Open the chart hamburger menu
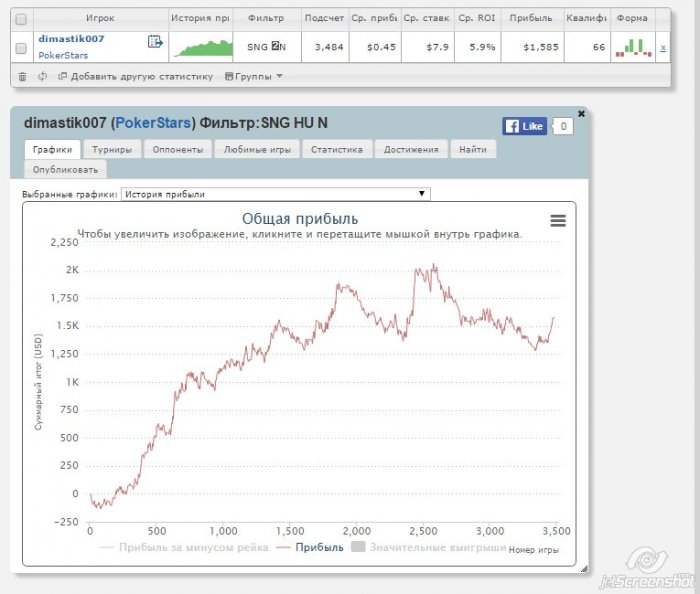700x594 pixels. point(558,220)
